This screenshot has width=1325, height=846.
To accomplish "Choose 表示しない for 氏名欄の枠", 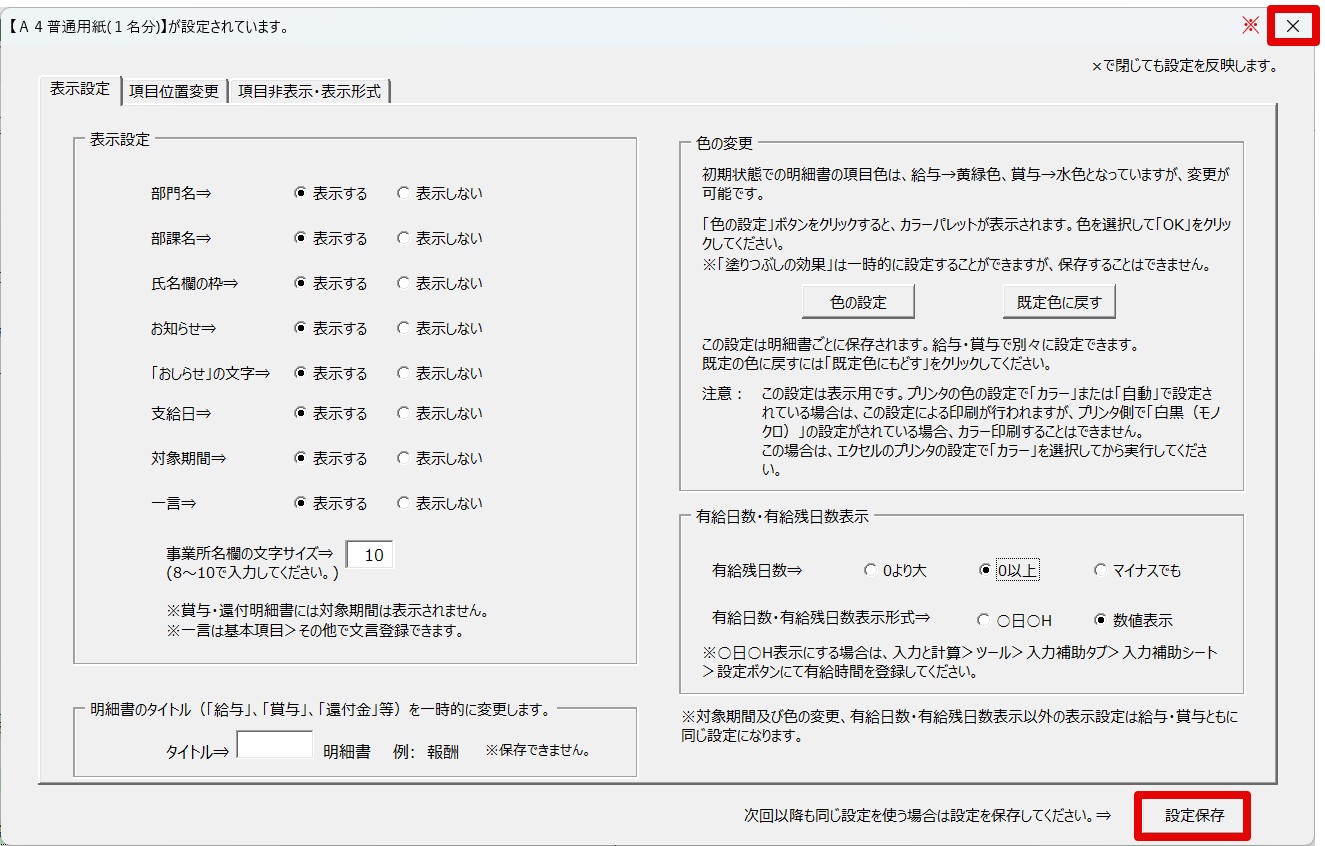I will pos(403,284).
